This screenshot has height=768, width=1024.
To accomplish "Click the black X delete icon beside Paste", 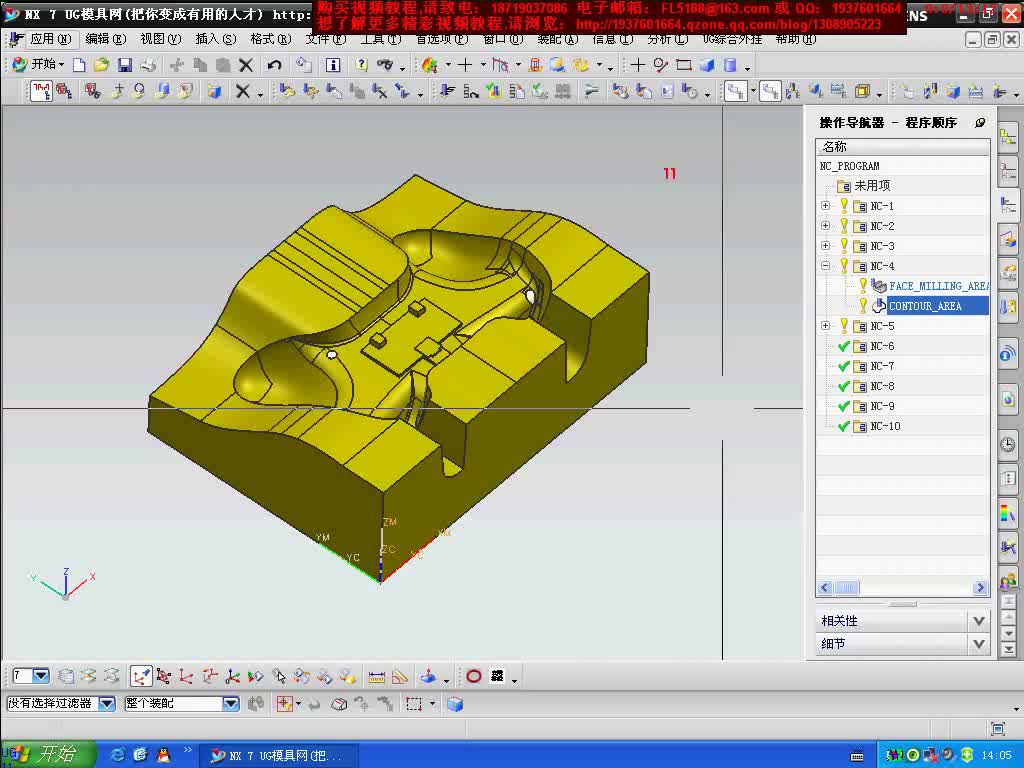I will [x=246, y=65].
